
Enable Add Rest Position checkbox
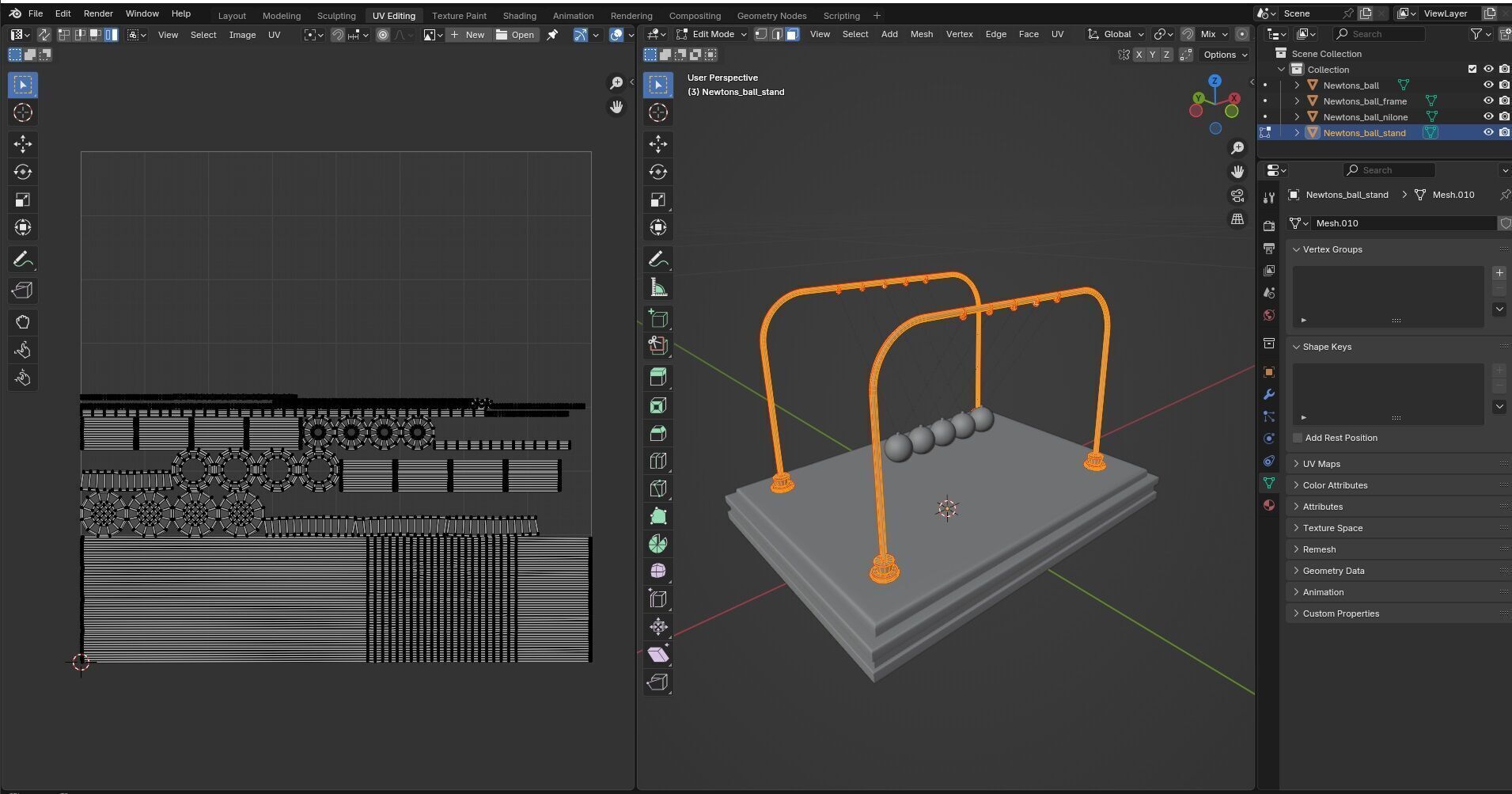click(1298, 438)
